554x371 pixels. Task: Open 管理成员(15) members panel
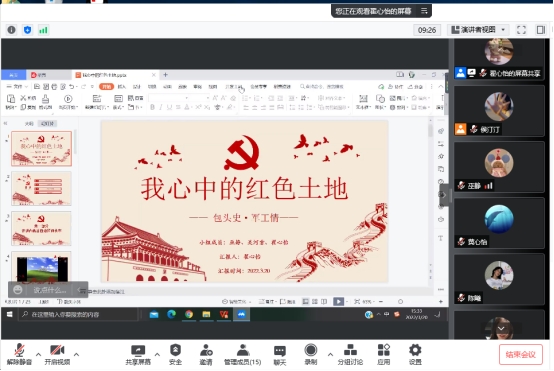click(242, 354)
